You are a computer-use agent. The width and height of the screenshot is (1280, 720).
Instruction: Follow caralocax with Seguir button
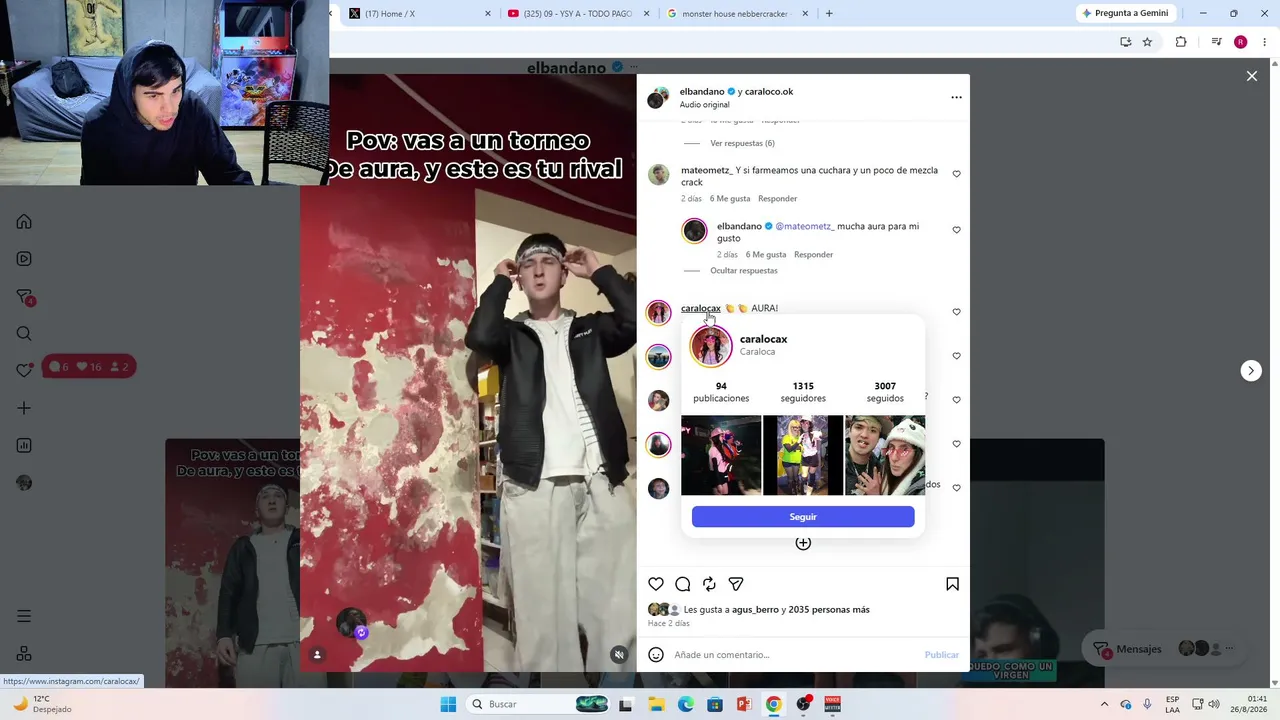click(803, 517)
